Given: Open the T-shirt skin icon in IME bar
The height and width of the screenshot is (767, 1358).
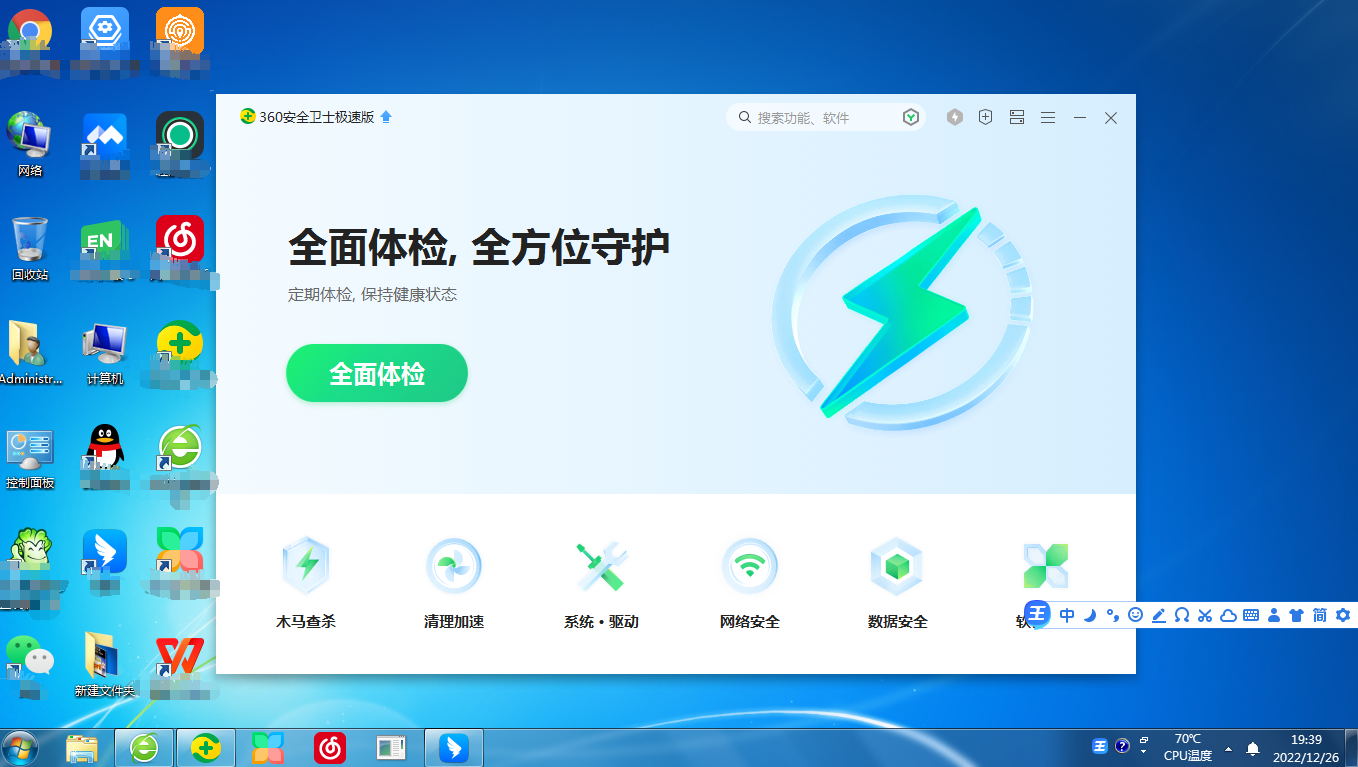Looking at the screenshot, I should point(1297,615).
